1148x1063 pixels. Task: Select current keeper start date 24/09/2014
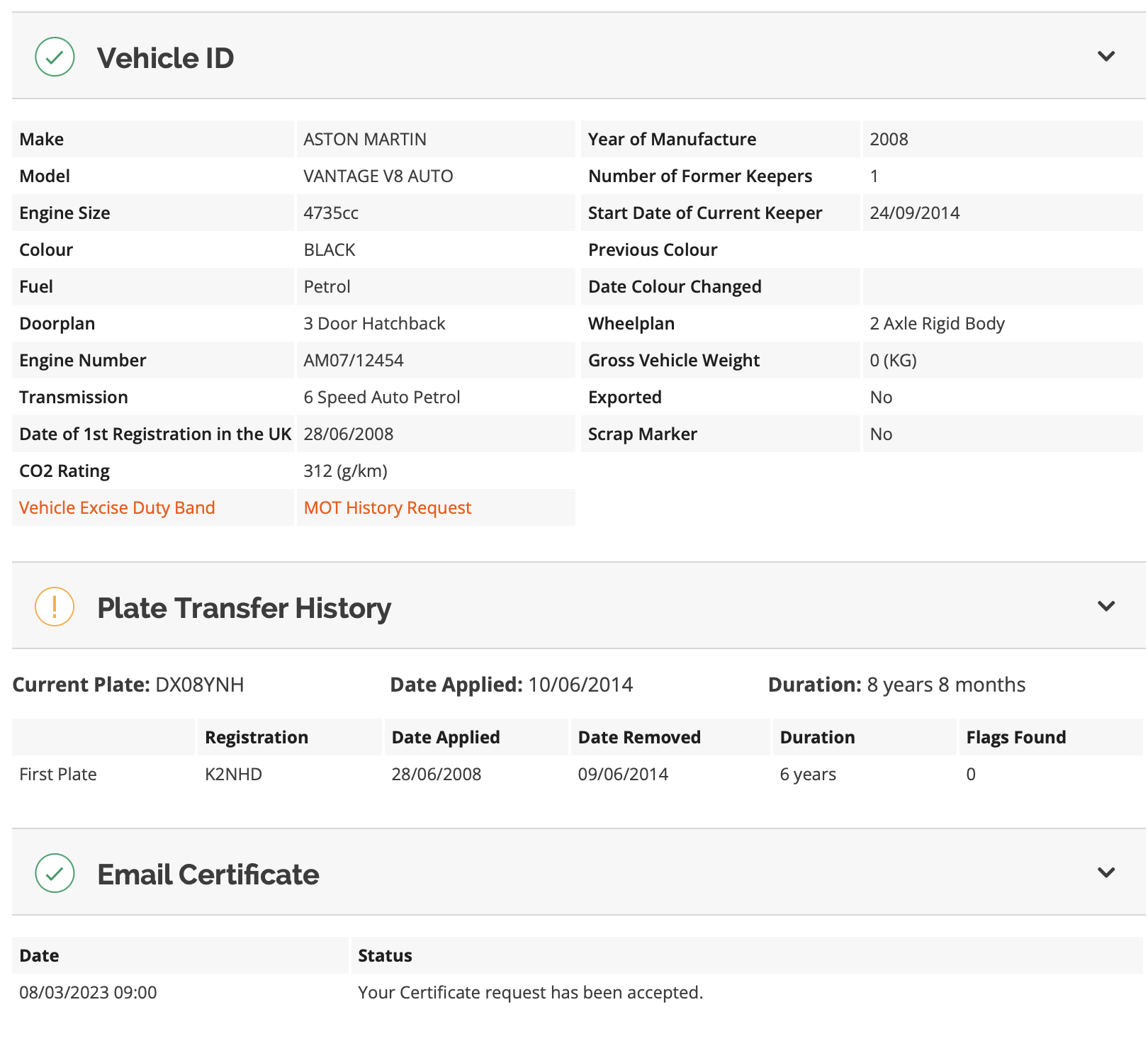tap(915, 213)
